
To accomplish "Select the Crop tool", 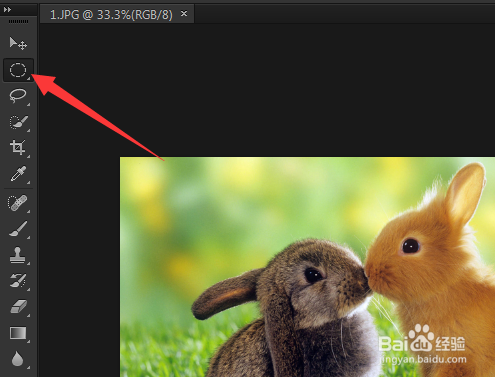I will coord(18,148).
